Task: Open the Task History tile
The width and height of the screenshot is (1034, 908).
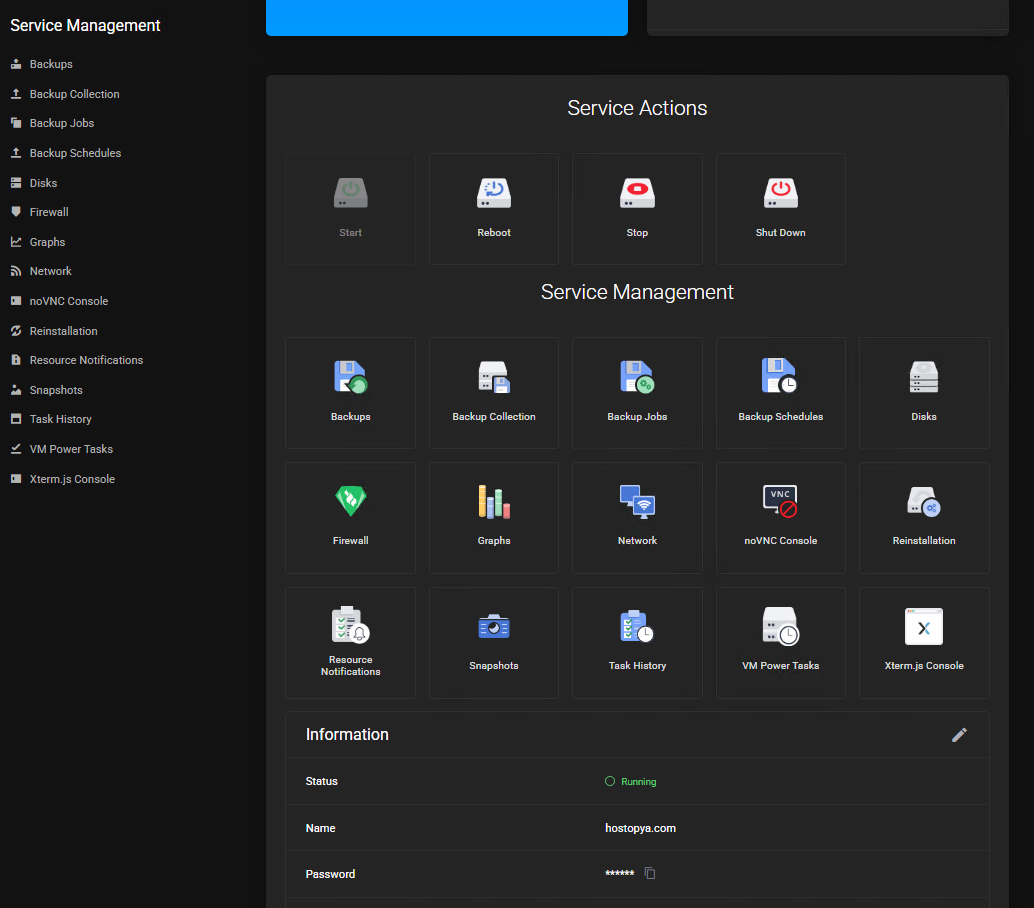Action: (637, 643)
